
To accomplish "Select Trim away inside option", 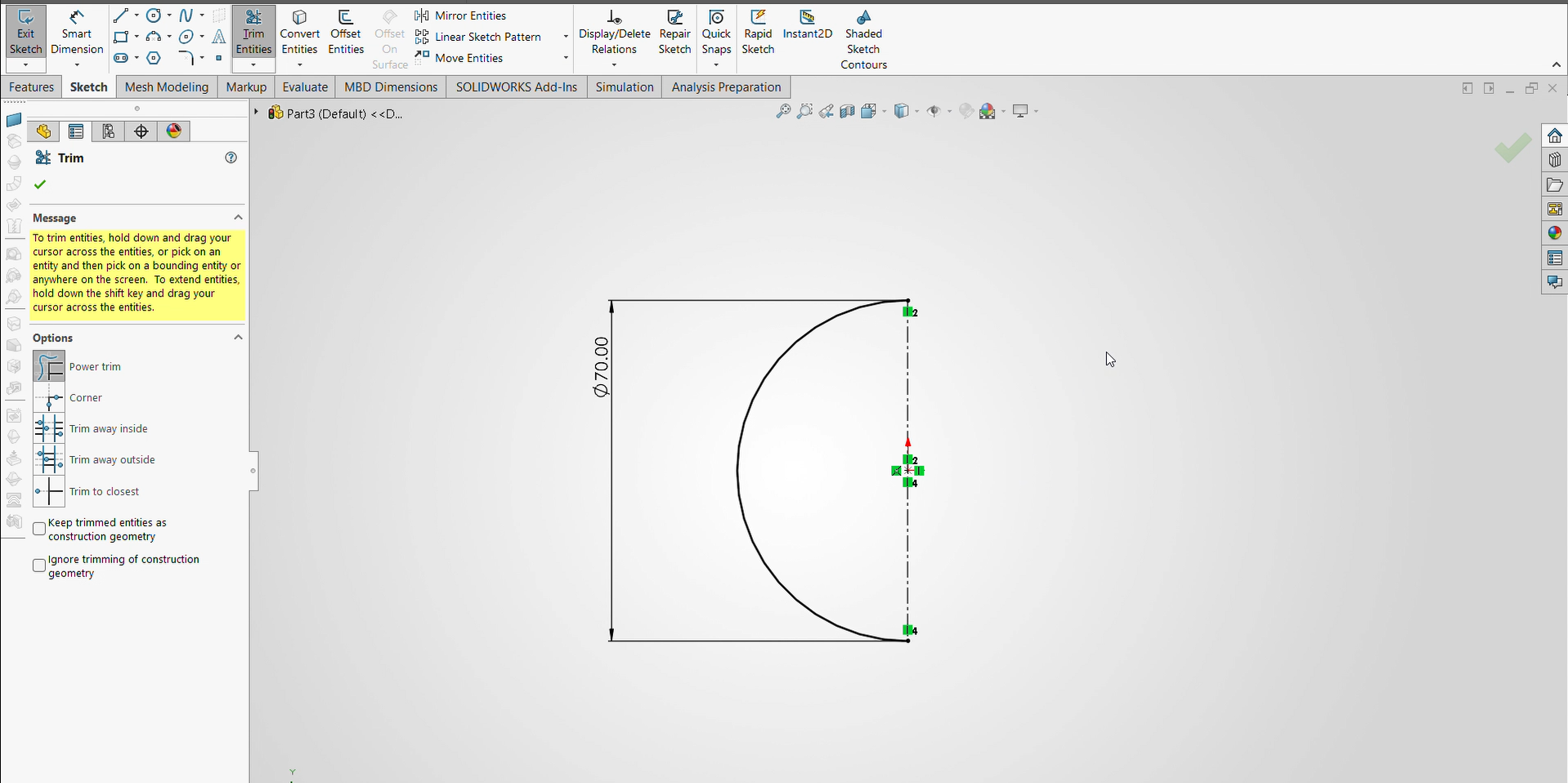I will 49,428.
